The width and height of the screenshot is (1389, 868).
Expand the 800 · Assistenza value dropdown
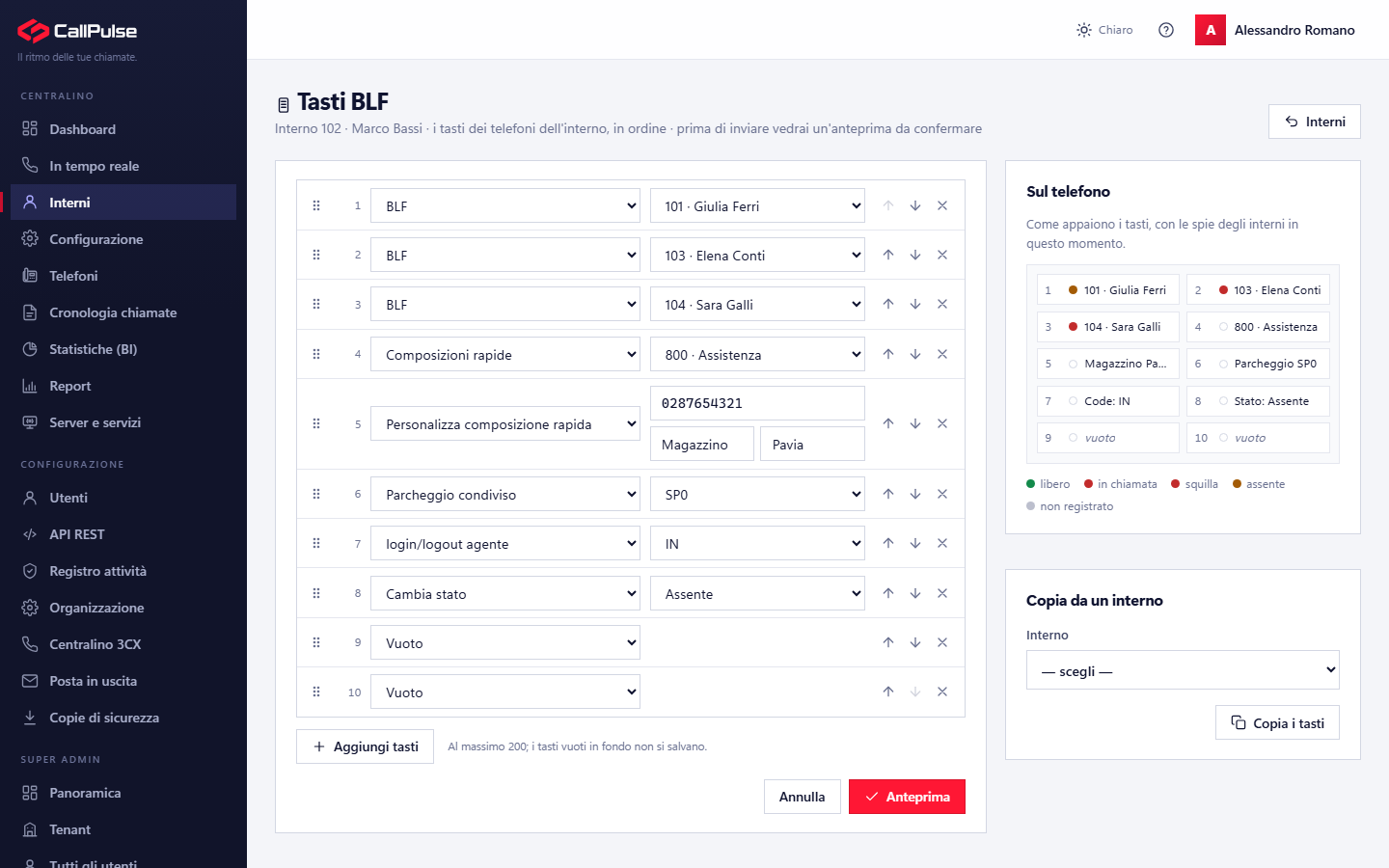click(757, 354)
